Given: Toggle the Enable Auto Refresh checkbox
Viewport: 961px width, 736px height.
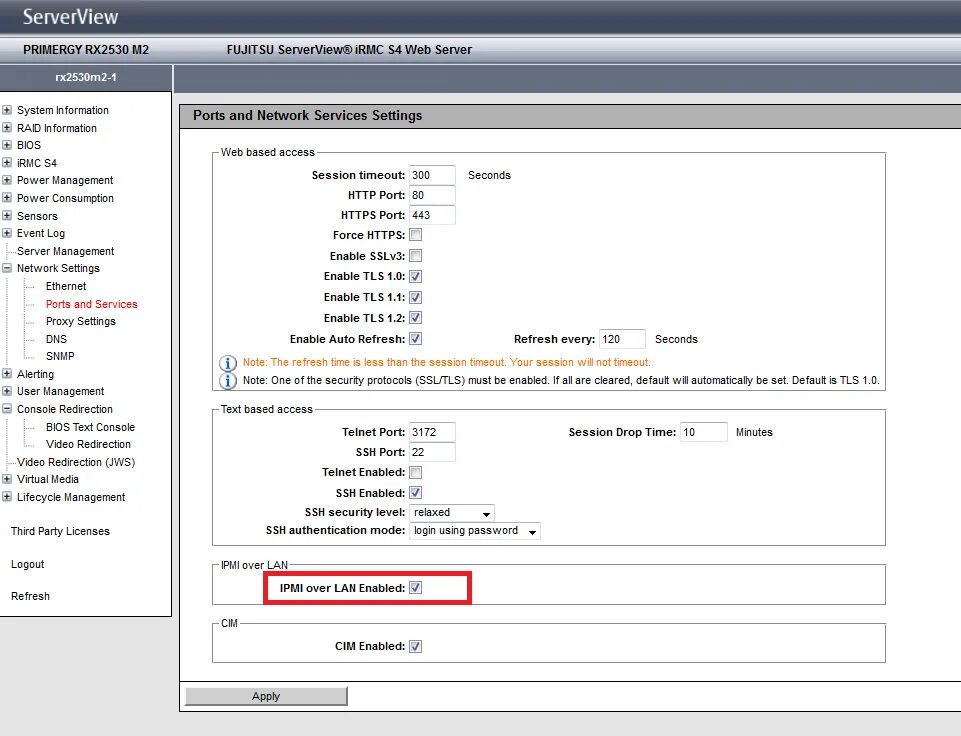Looking at the screenshot, I should click(x=416, y=339).
